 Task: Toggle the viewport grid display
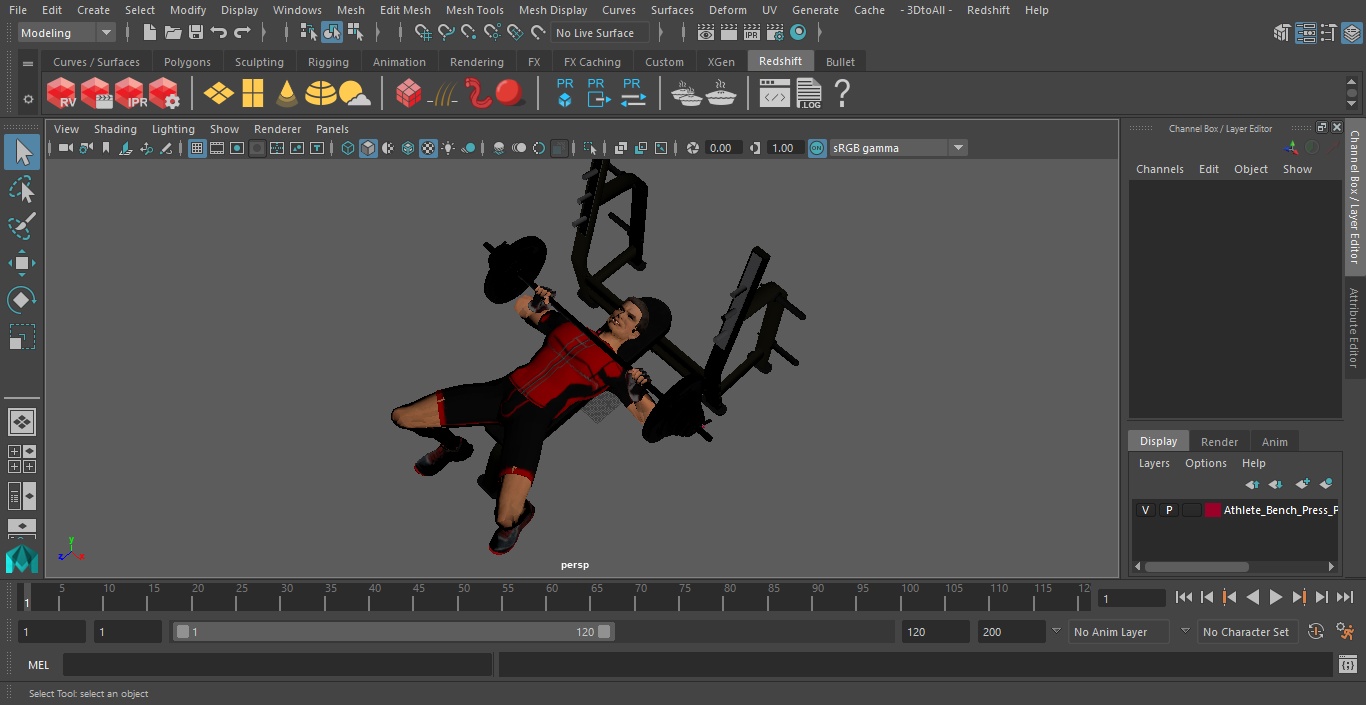(x=197, y=148)
